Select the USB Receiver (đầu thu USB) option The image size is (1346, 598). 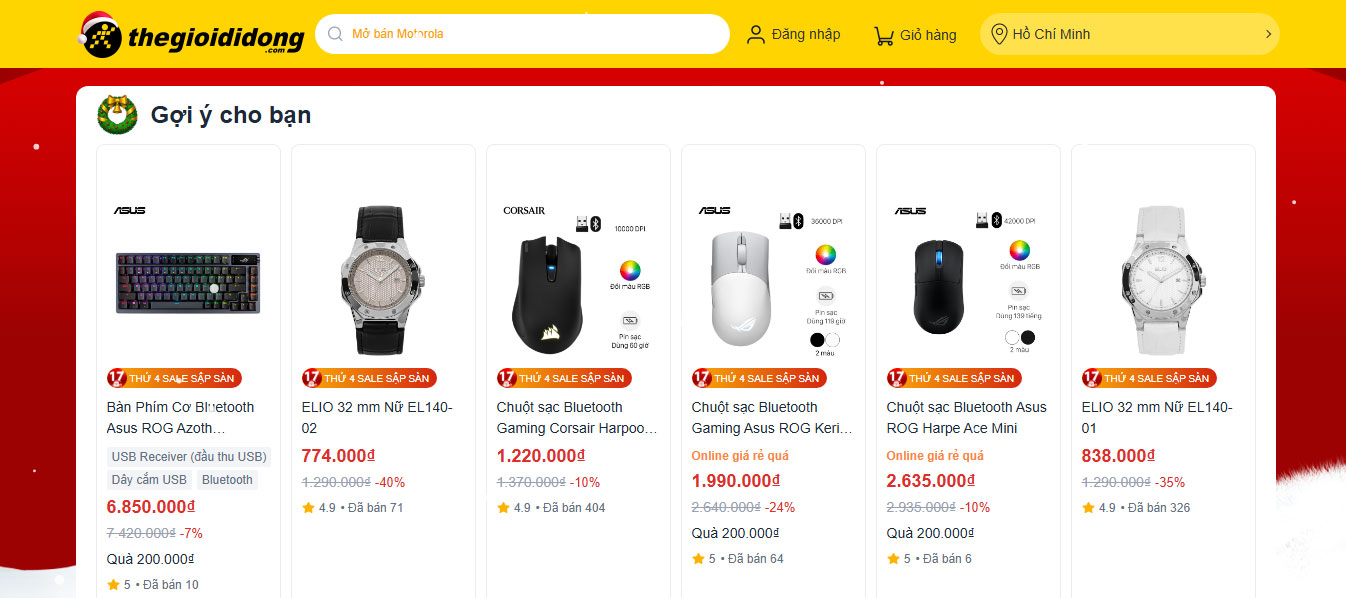click(x=189, y=456)
